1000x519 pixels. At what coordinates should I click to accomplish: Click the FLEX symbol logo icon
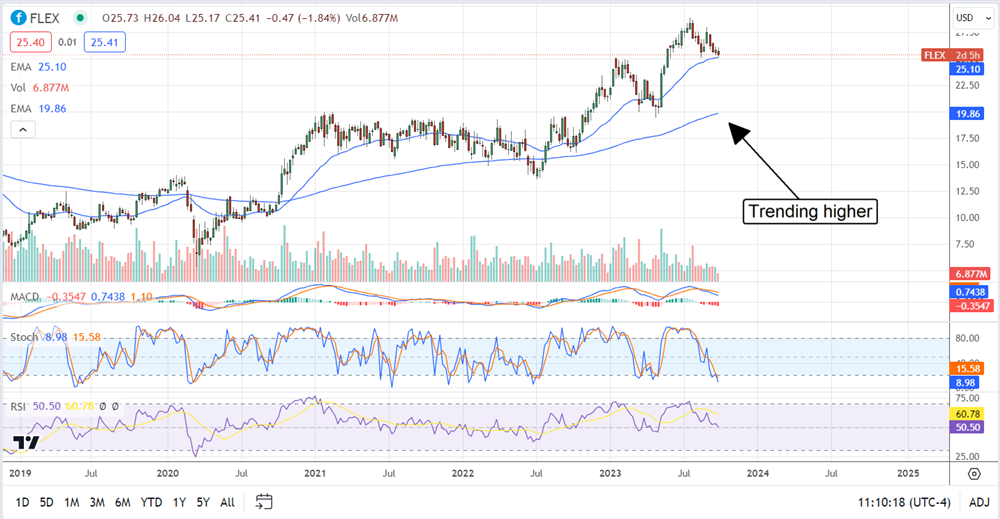pyautogui.click(x=17, y=18)
